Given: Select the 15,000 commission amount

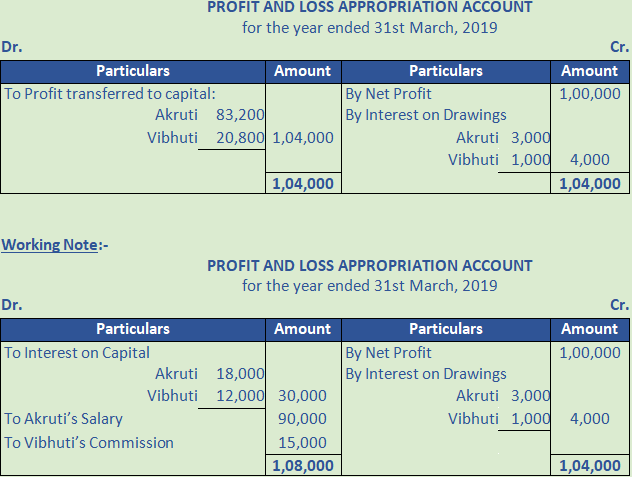Looking at the screenshot, I should click(x=304, y=442).
